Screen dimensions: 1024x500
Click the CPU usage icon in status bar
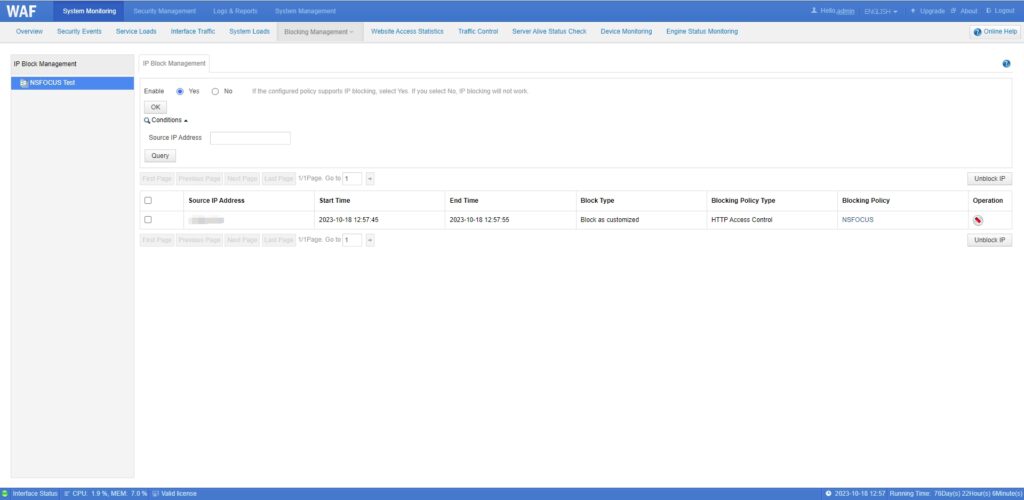[67, 493]
